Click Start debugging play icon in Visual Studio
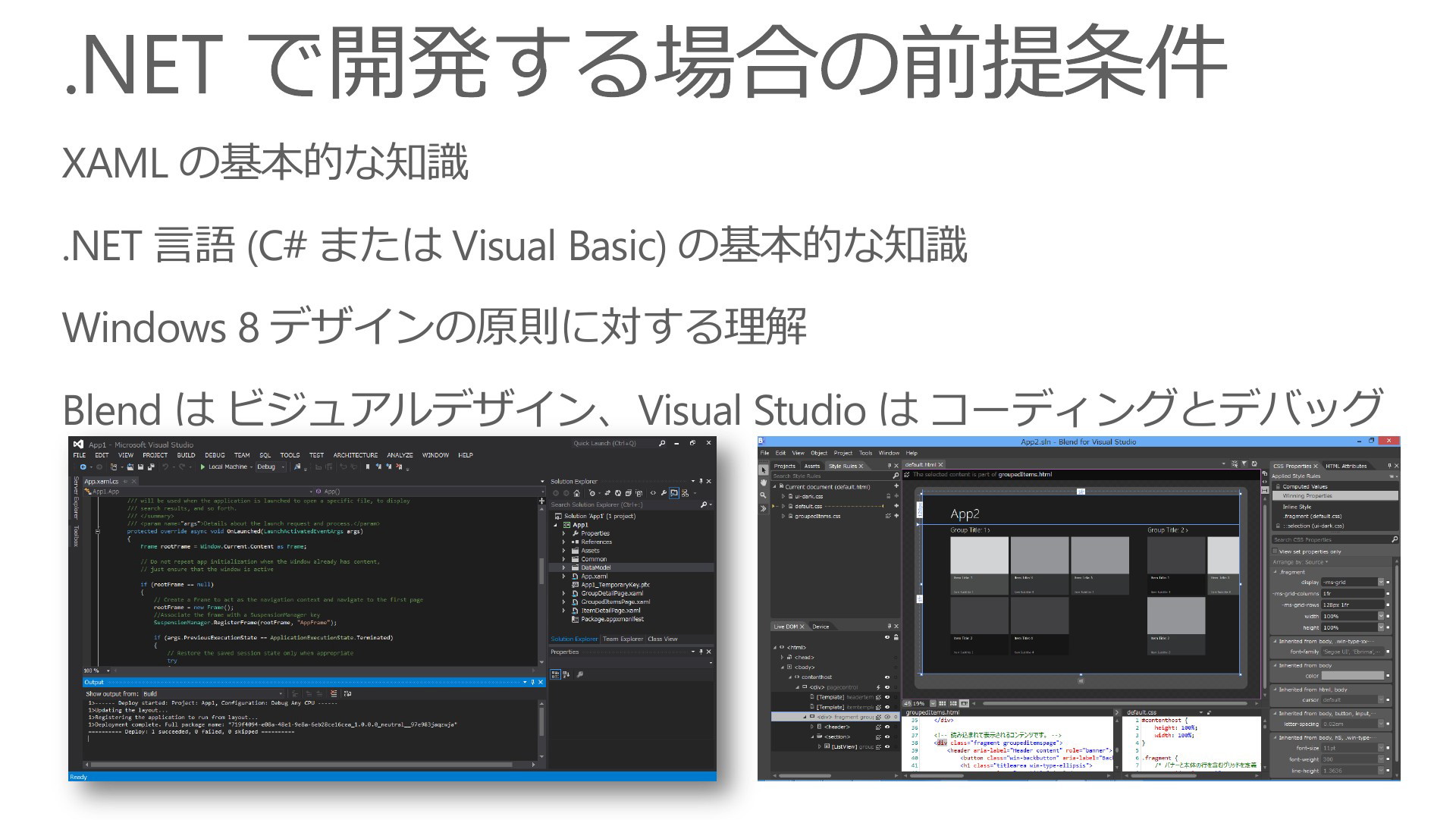This screenshot has width=1456, height=820. pos(202,467)
